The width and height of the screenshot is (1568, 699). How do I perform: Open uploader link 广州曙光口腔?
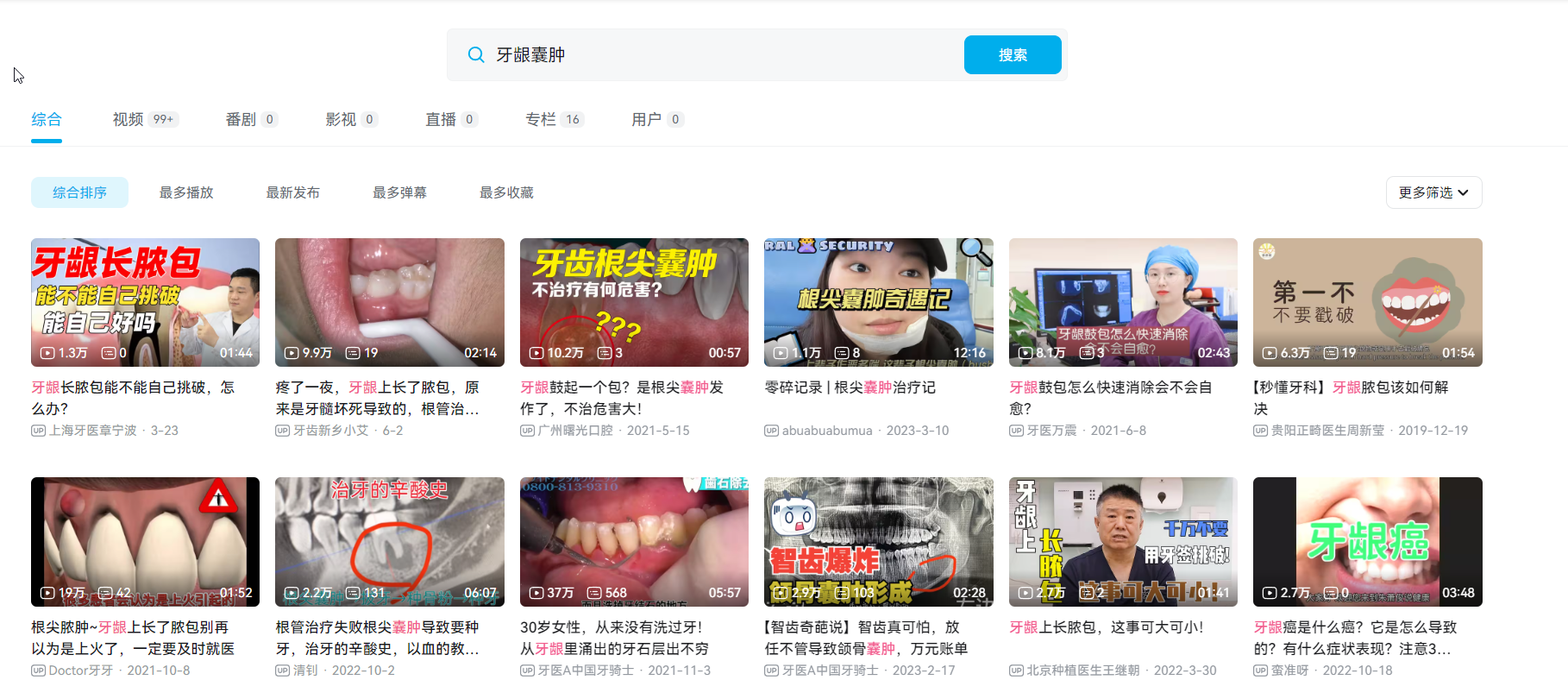[x=575, y=431]
